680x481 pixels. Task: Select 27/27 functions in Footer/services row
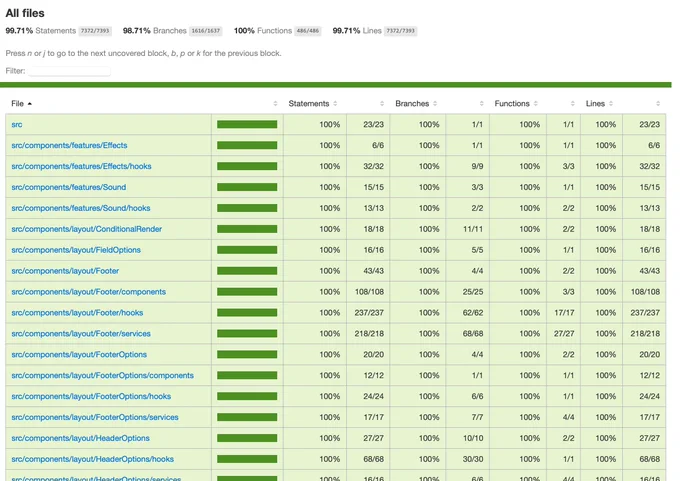click(564, 334)
